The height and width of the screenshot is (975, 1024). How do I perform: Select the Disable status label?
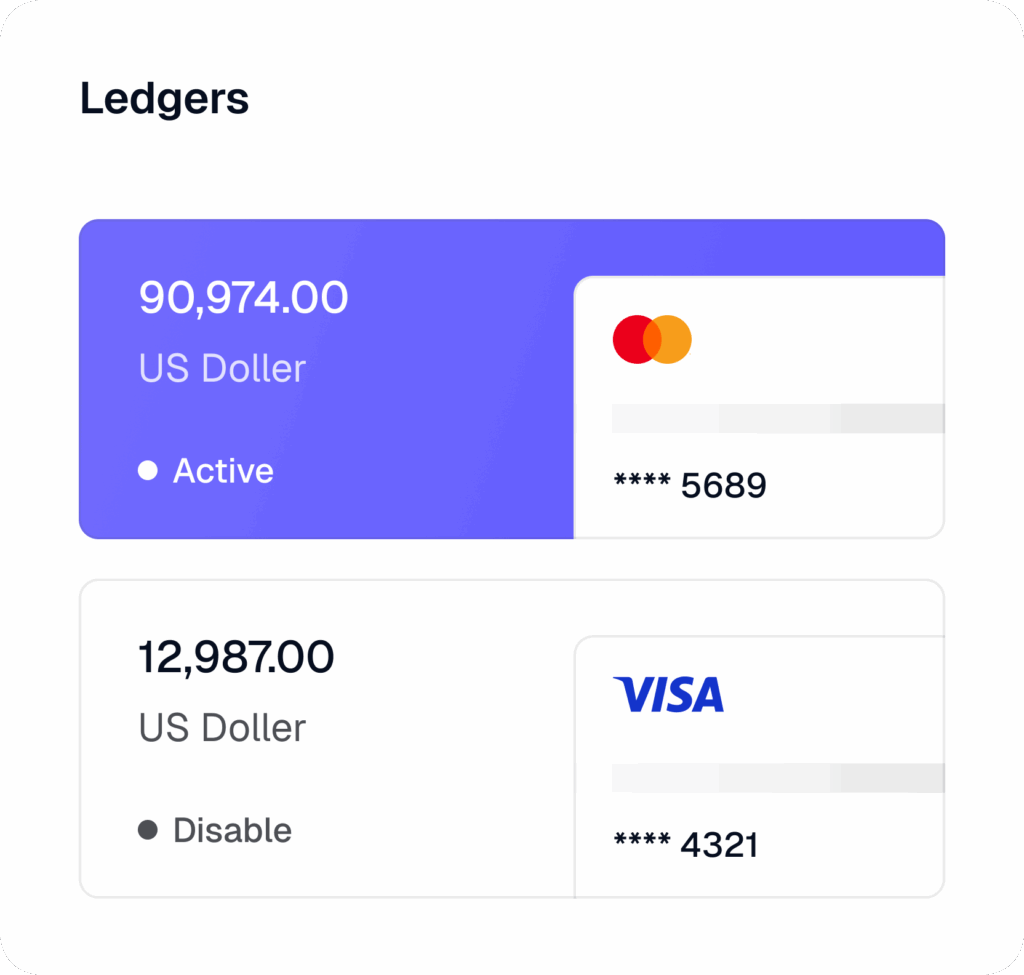[232, 830]
